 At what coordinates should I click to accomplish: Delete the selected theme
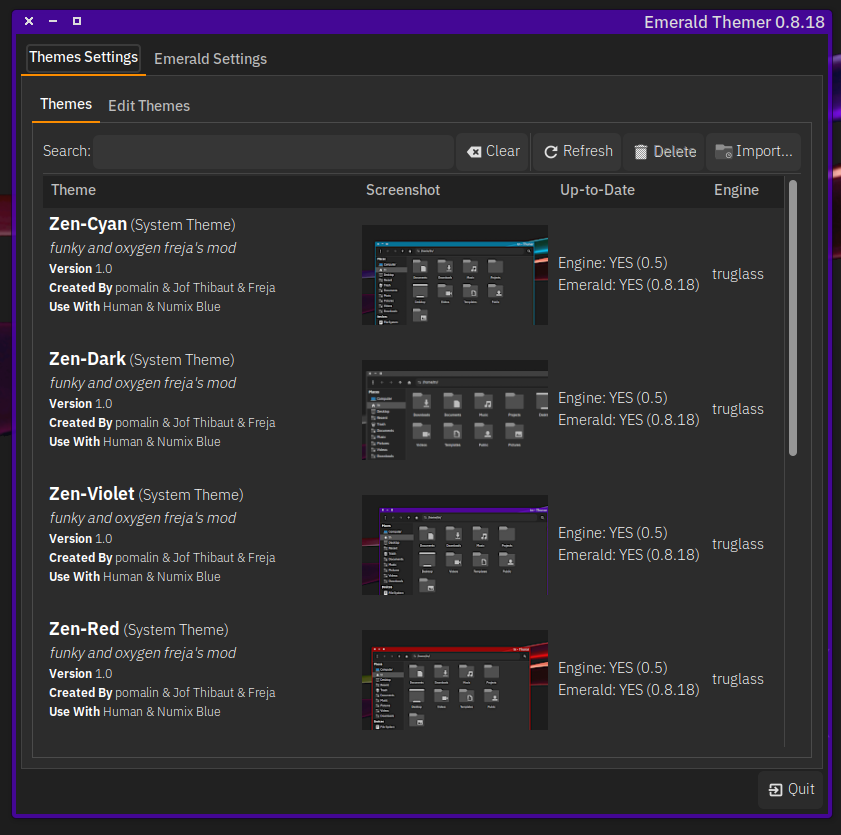(x=664, y=152)
